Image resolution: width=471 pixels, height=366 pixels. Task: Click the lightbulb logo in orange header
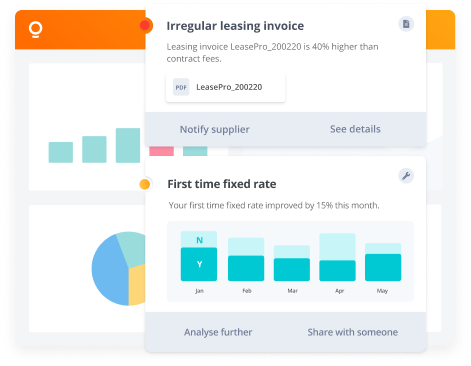click(35, 30)
